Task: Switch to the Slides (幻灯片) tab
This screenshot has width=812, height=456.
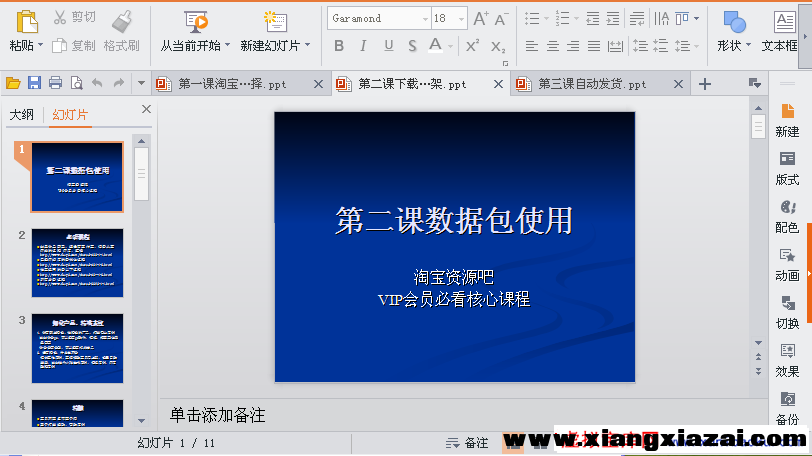Action: click(x=70, y=115)
